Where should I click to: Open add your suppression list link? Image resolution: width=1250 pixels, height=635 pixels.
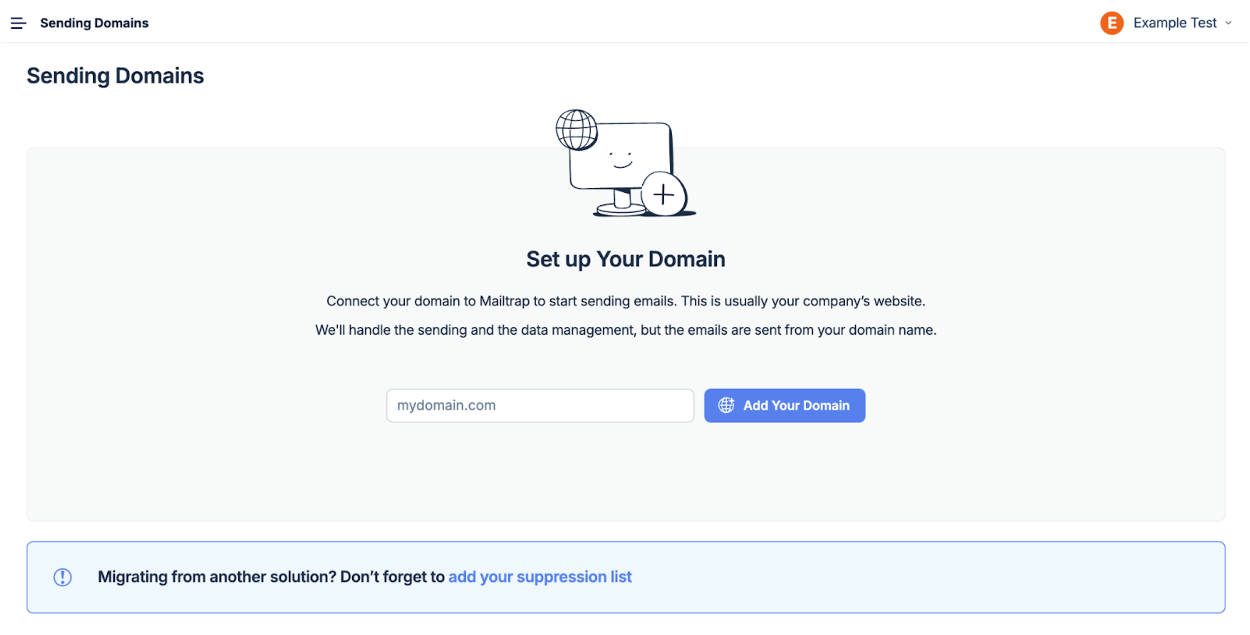coord(541,576)
